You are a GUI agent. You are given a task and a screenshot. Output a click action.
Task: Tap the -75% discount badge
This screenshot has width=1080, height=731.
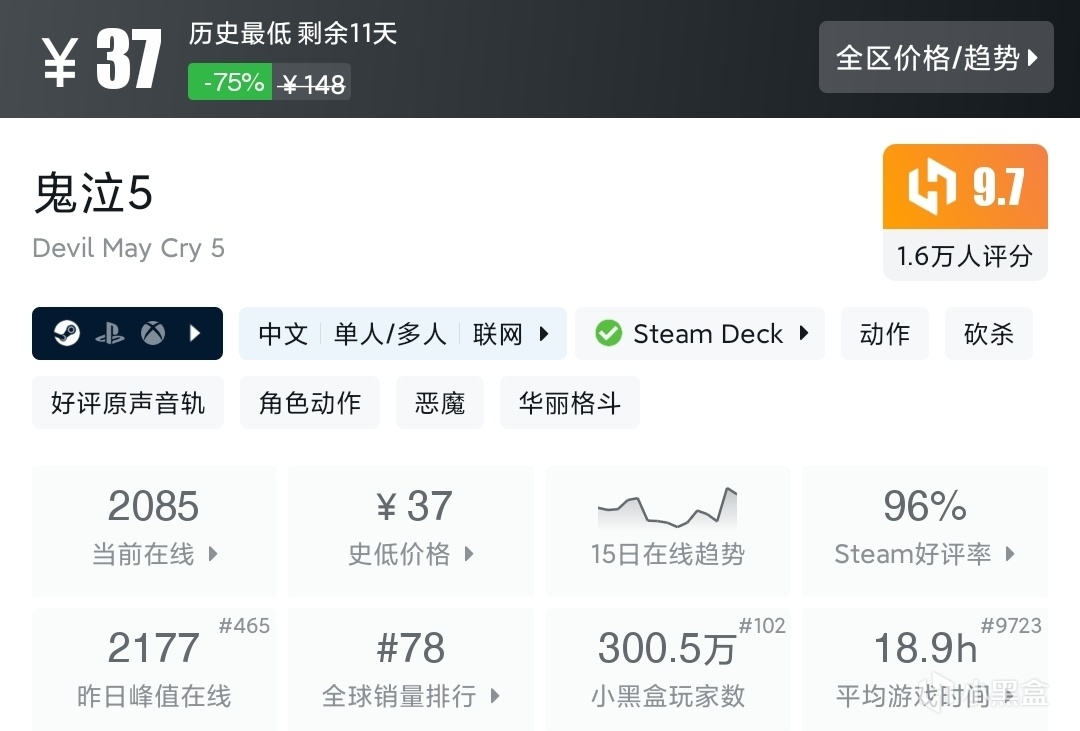(x=230, y=82)
